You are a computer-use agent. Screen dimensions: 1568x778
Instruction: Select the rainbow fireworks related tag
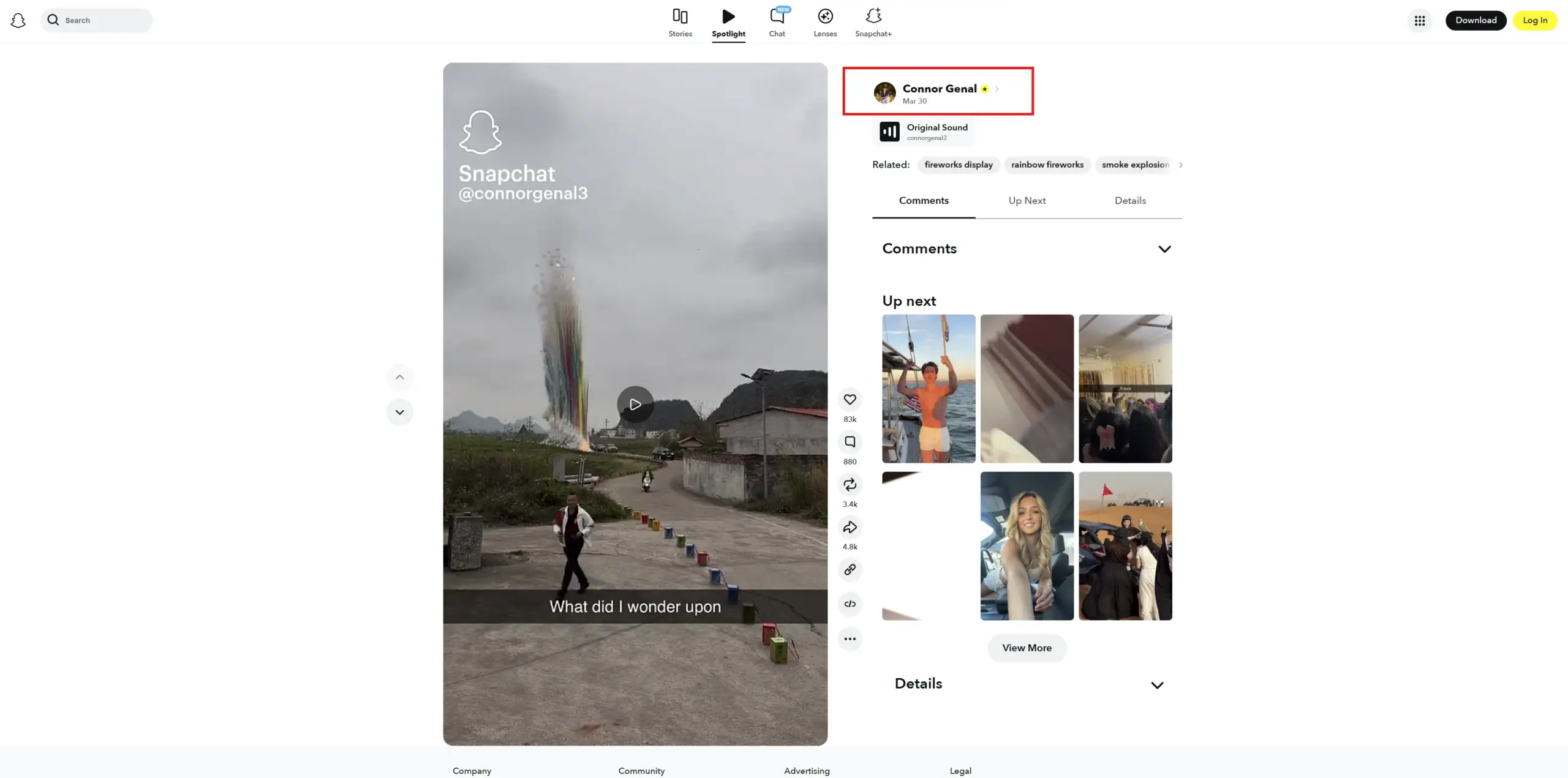1047,165
